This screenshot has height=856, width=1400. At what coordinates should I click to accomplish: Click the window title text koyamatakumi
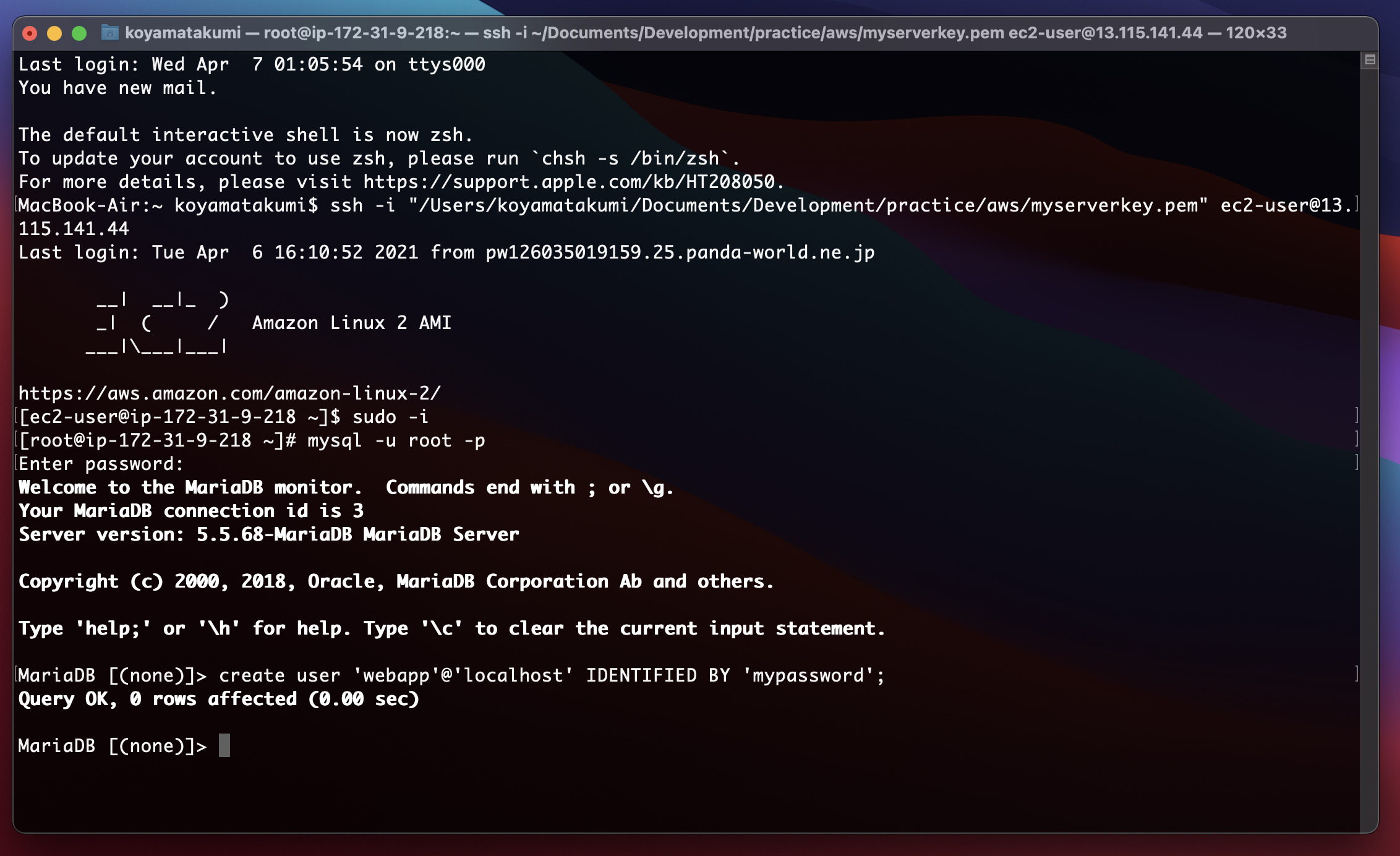pos(183,33)
